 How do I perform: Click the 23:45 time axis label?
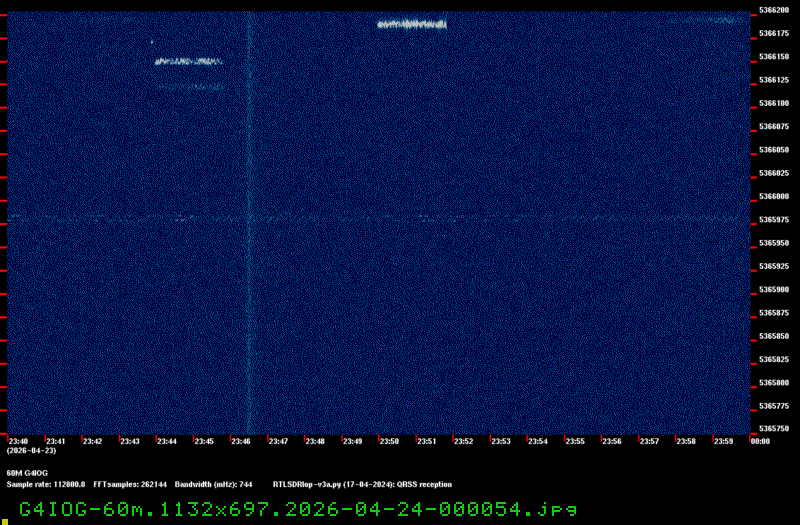pyautogui.click(x=204, y=441)
